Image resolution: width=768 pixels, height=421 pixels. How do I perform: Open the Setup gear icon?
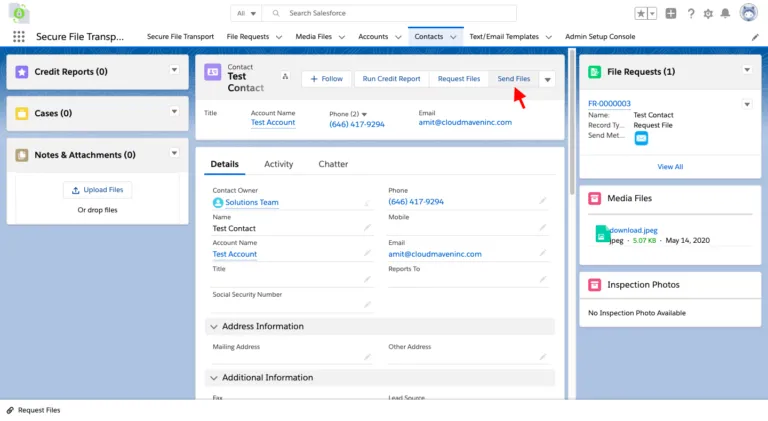708,14
